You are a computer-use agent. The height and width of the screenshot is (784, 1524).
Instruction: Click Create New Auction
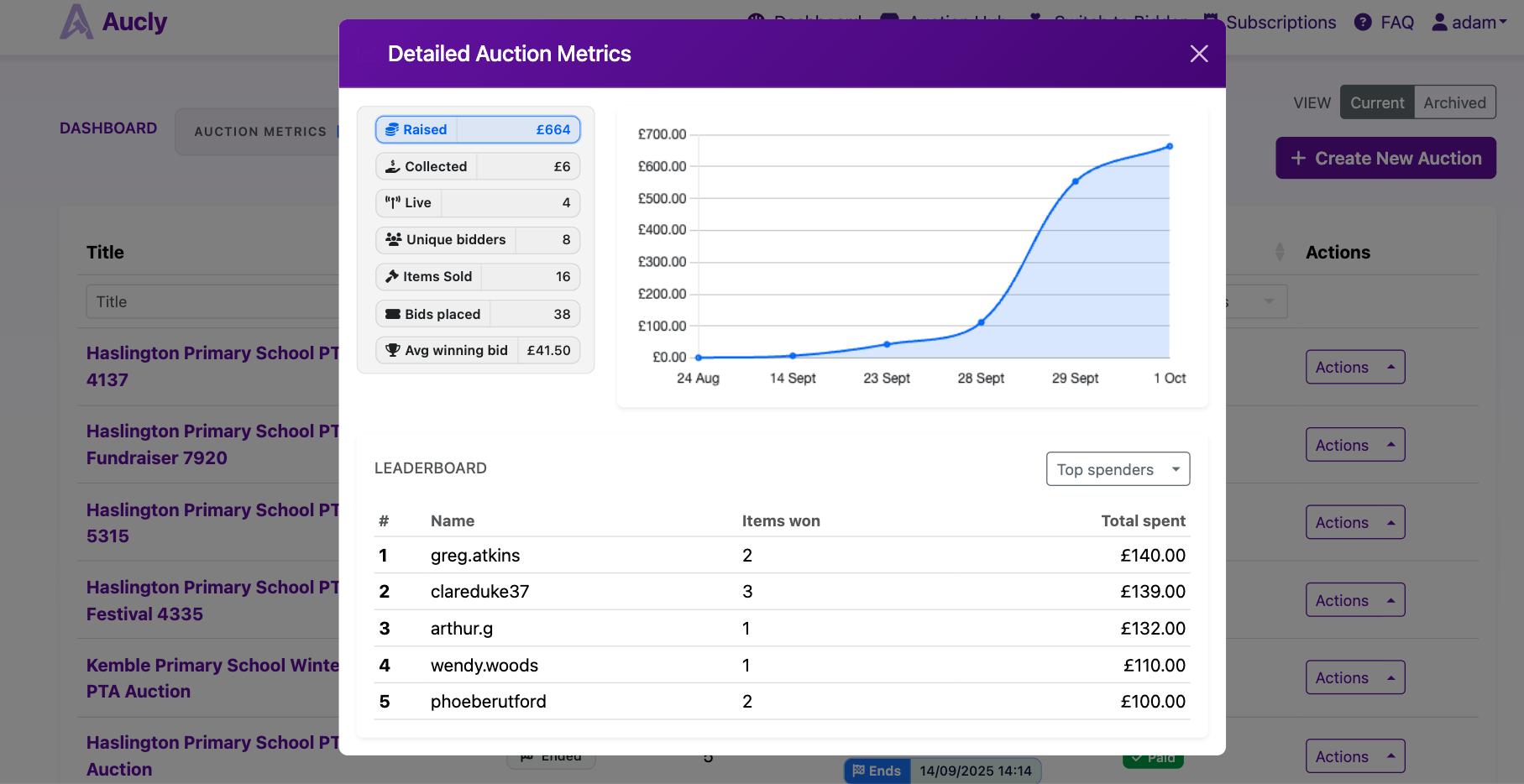[x=1385, y=158]
